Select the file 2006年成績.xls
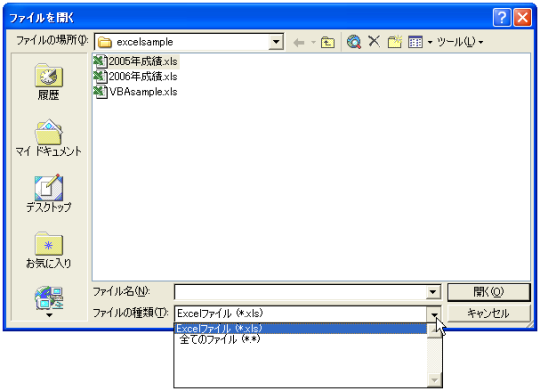Image resolution: width=540 pixels, height=391 pixels. pyautogui.click(x=136, y=76)
